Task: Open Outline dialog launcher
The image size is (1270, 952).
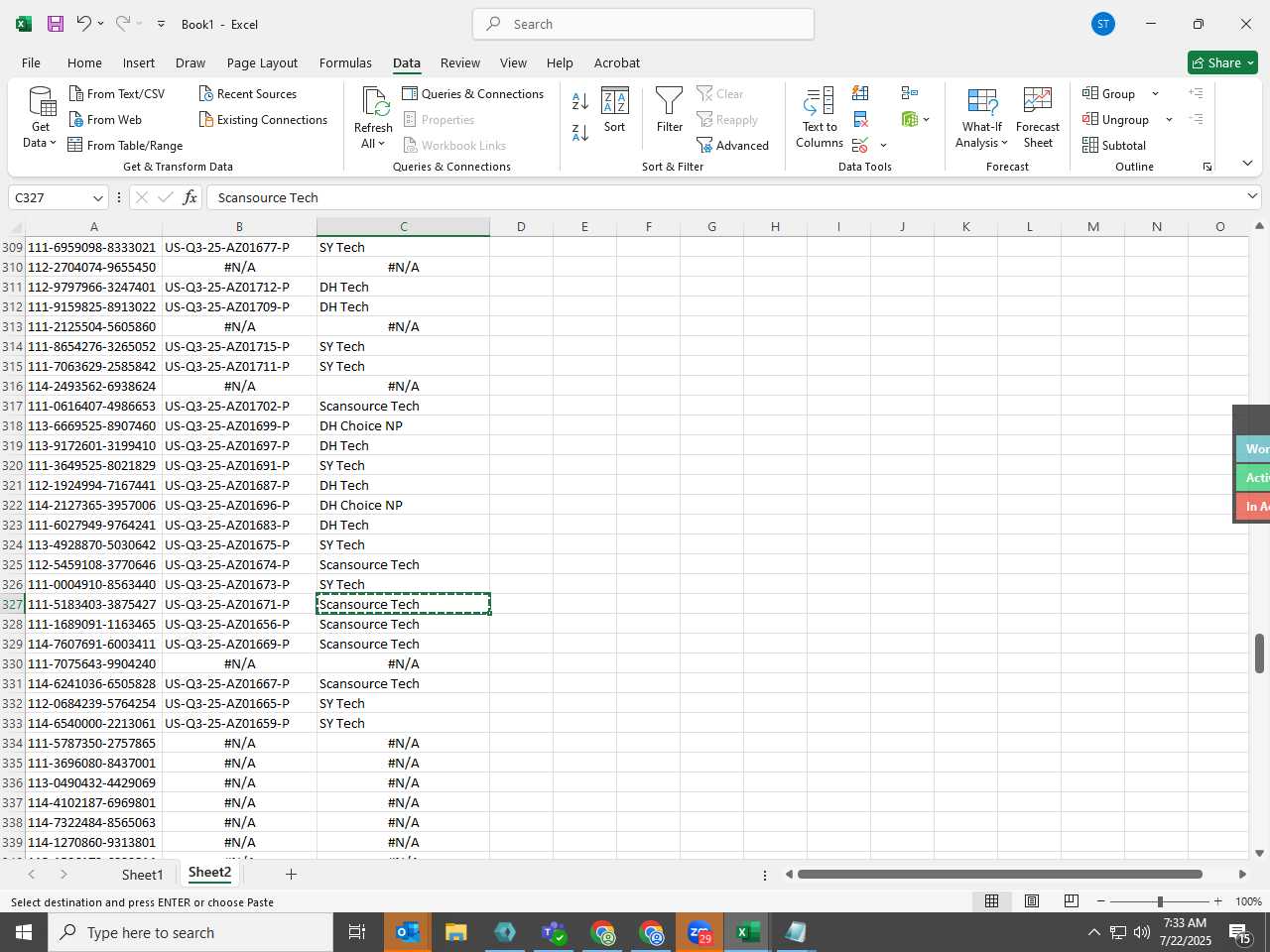Action: [1207, 167]
